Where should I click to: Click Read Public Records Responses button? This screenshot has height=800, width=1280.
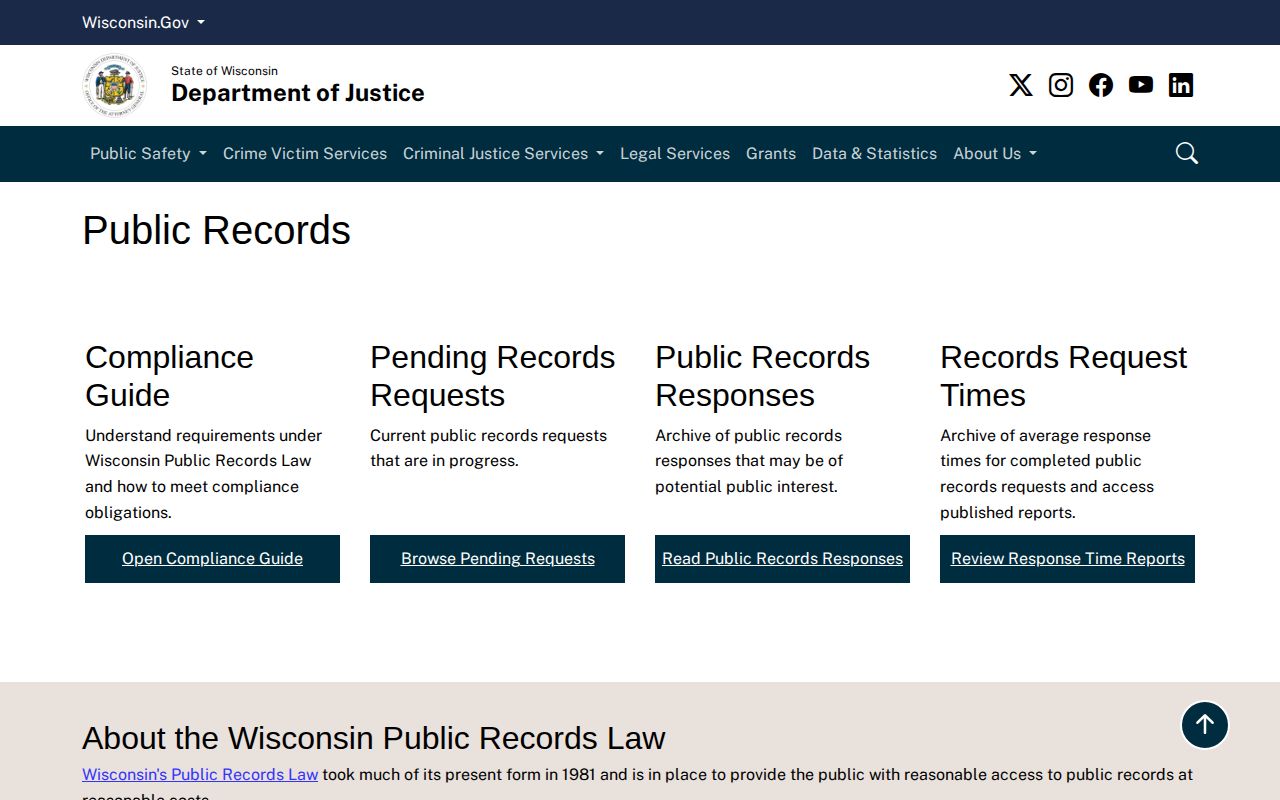pos(782,559)
